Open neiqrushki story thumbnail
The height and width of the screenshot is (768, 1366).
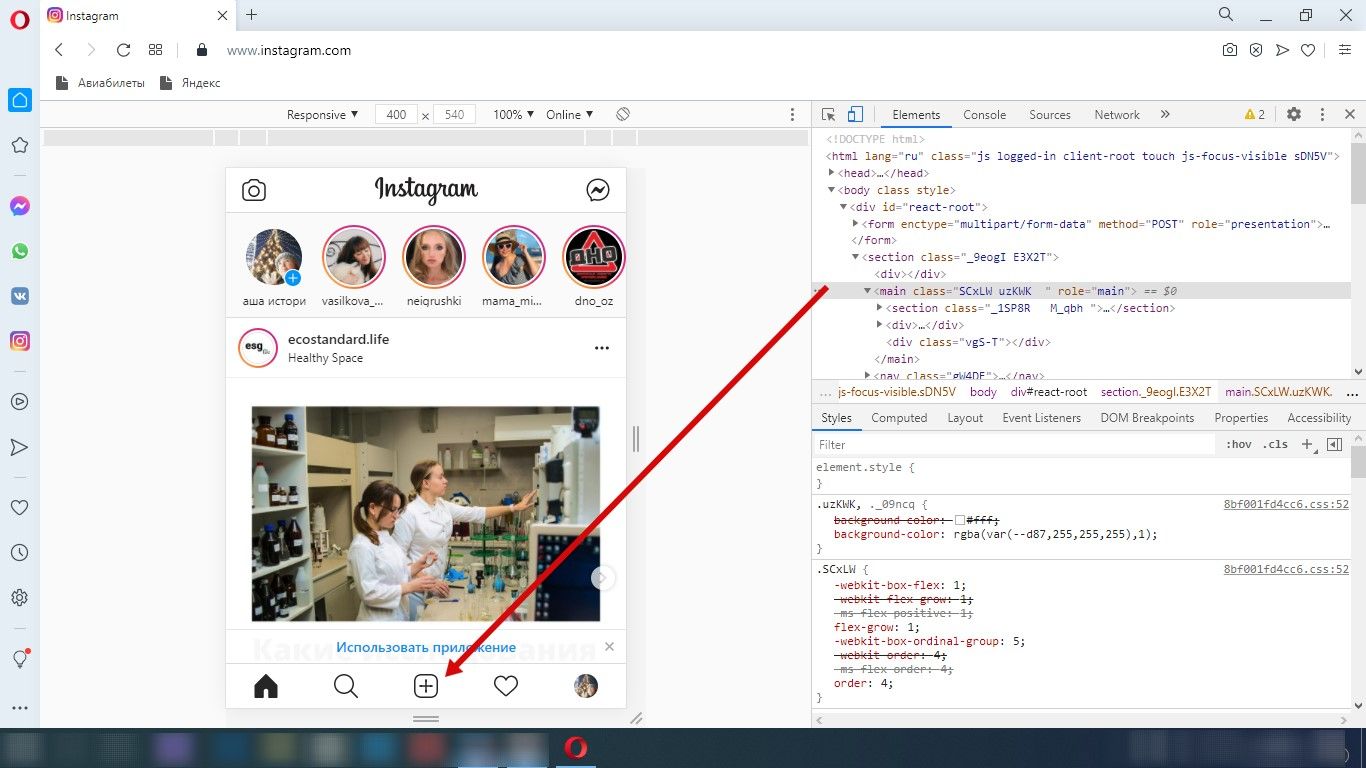(x=434, y=257)
